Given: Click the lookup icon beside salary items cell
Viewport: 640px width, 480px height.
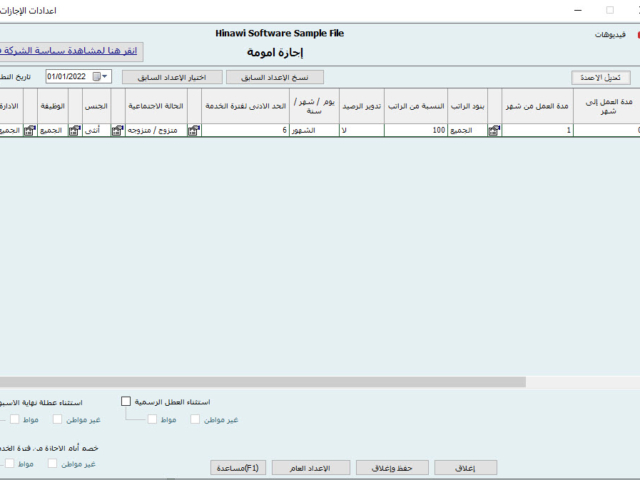Looking at the screenshot, I should point(494,130).
